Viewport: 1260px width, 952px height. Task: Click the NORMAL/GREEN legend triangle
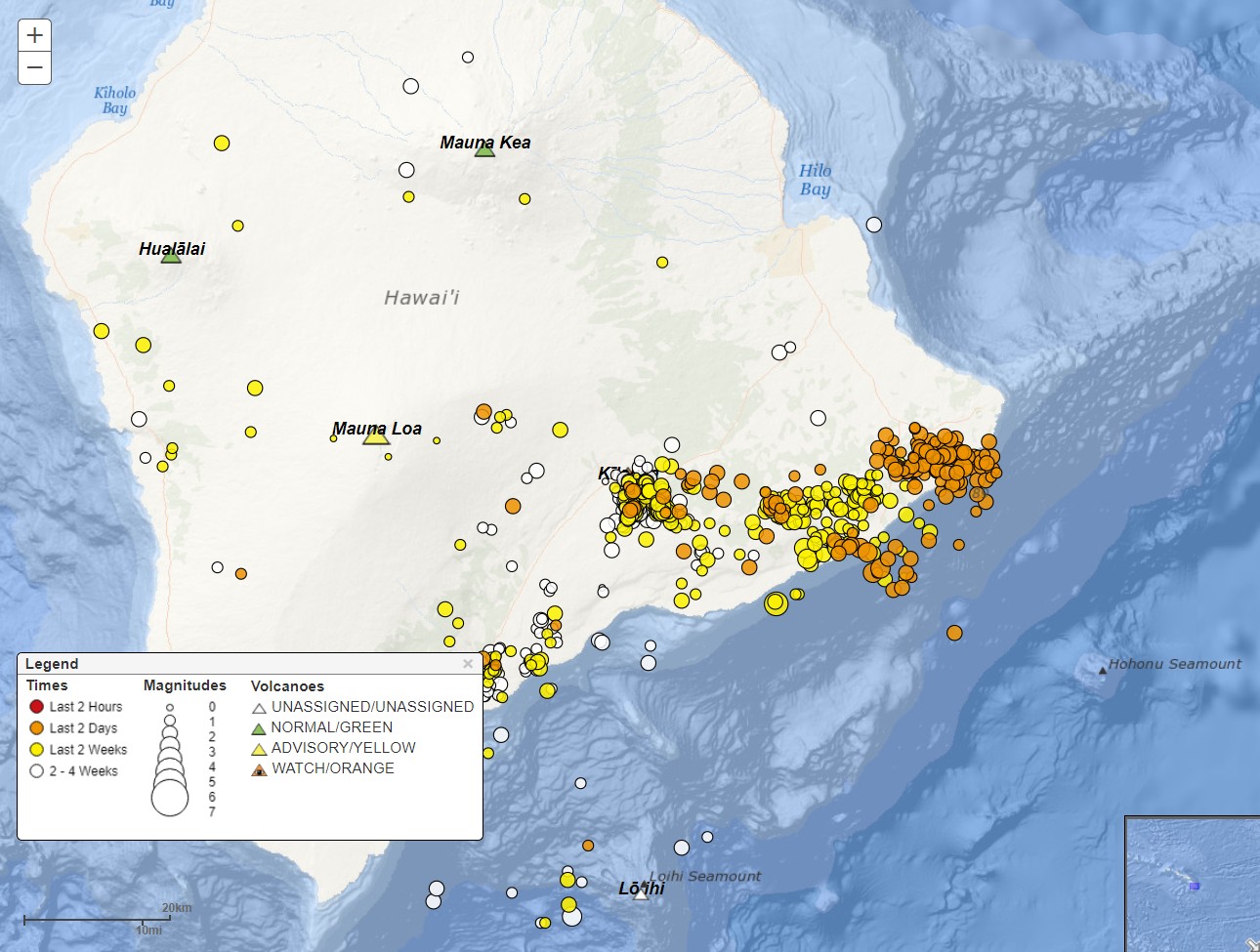(x=259, y=728)
